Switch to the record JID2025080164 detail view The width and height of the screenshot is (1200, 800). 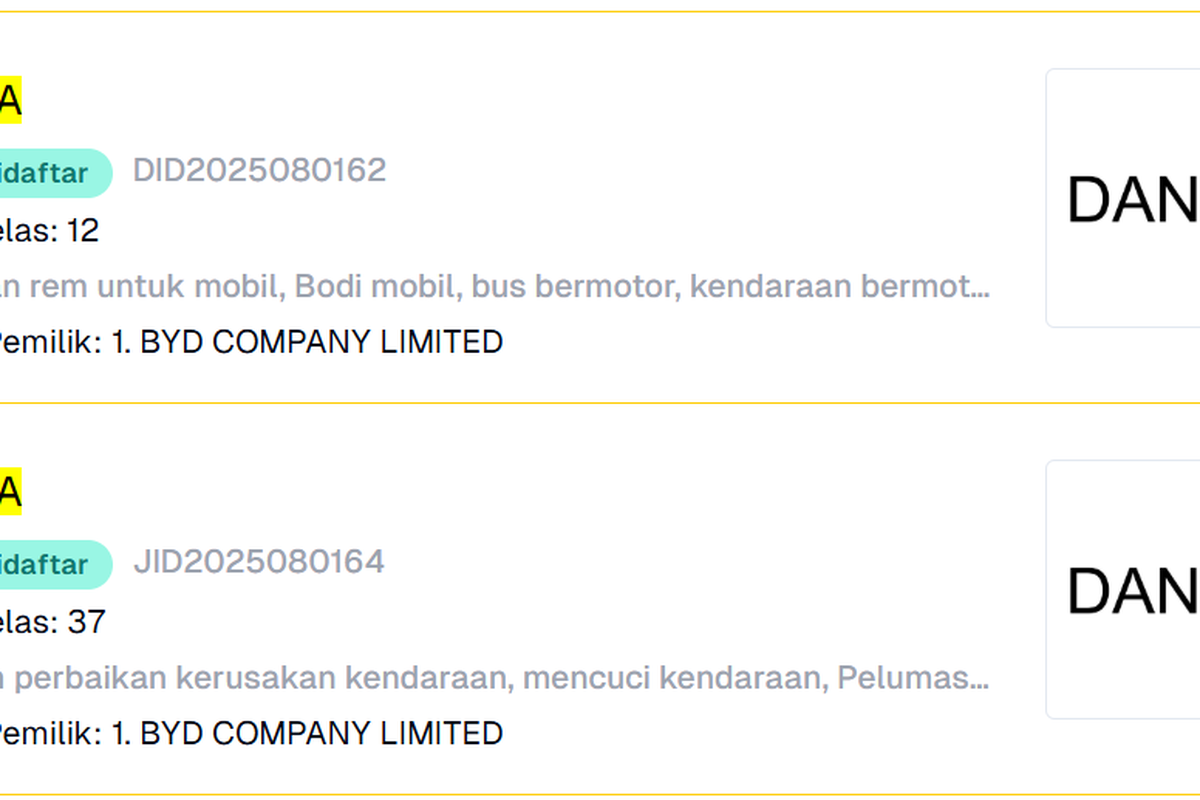tap(260, 561)
